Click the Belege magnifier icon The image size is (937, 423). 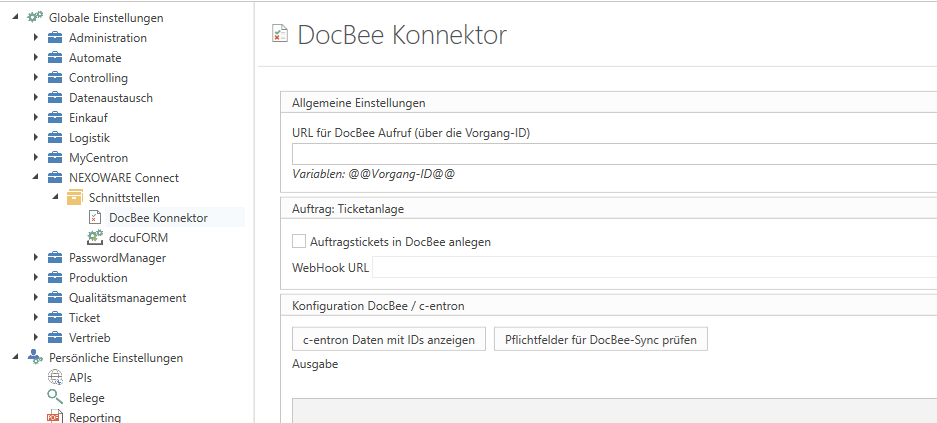point(55,397)
